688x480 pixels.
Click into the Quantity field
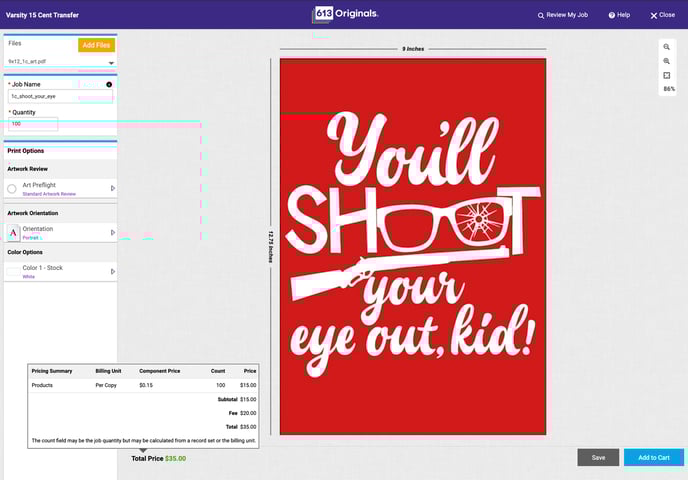click(x=33, y=124)
